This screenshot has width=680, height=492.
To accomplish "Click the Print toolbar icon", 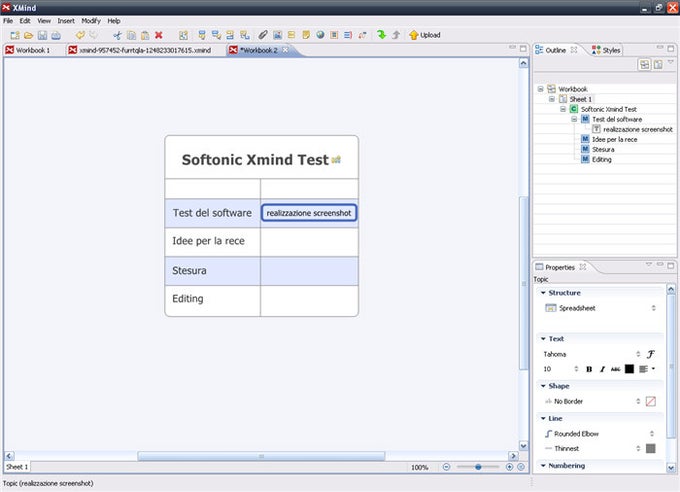I will pos(56,35).
